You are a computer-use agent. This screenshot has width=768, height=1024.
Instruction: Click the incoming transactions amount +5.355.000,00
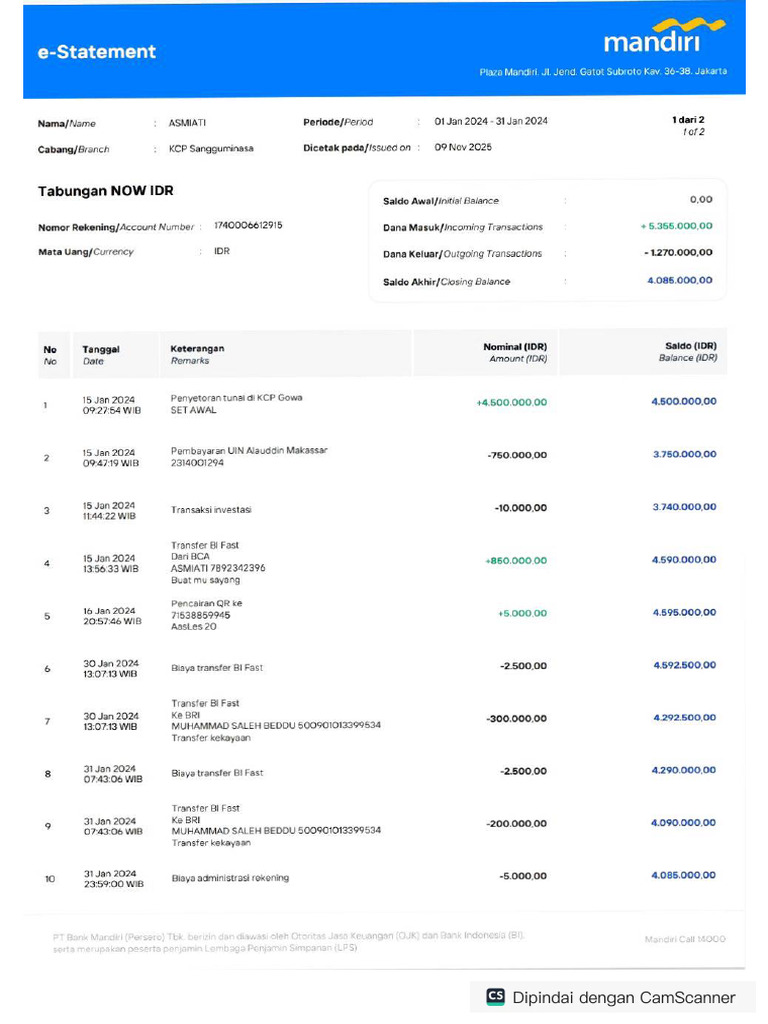pos(677,226)
